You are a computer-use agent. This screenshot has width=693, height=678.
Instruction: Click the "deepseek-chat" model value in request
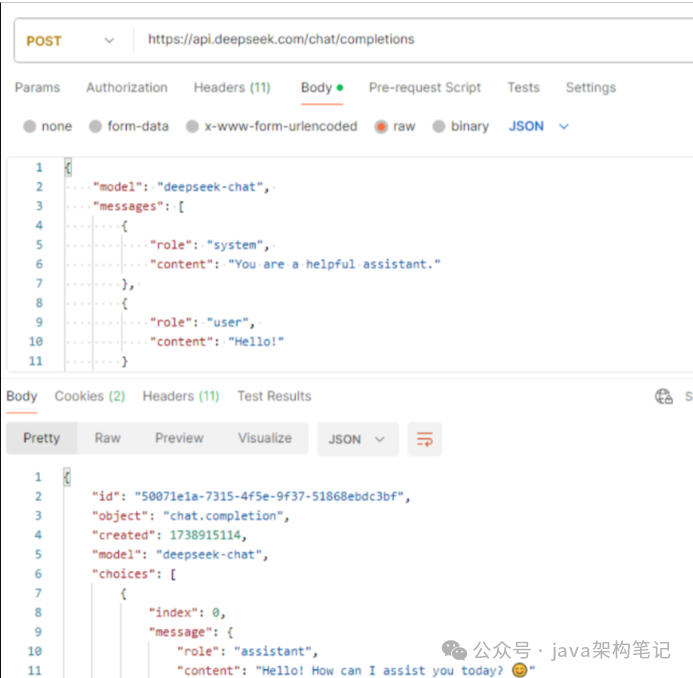click(x=210, y=187)
